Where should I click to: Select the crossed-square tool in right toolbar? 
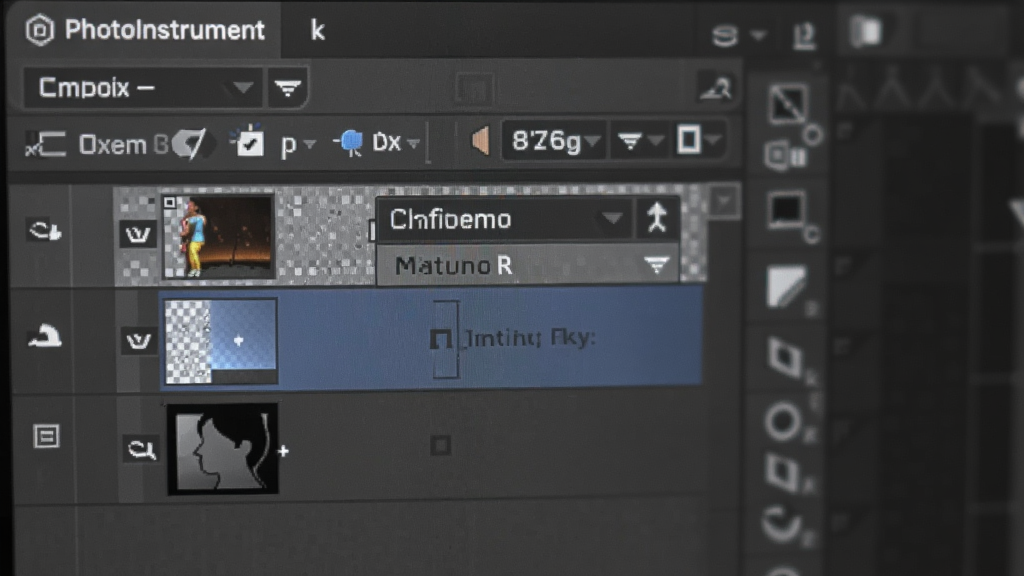788,103
